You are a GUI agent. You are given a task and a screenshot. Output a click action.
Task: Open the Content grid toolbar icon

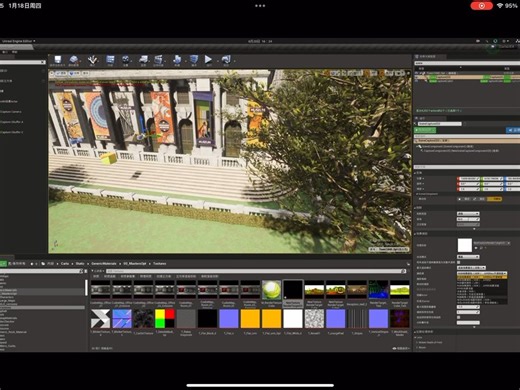[x=110, y=60]
